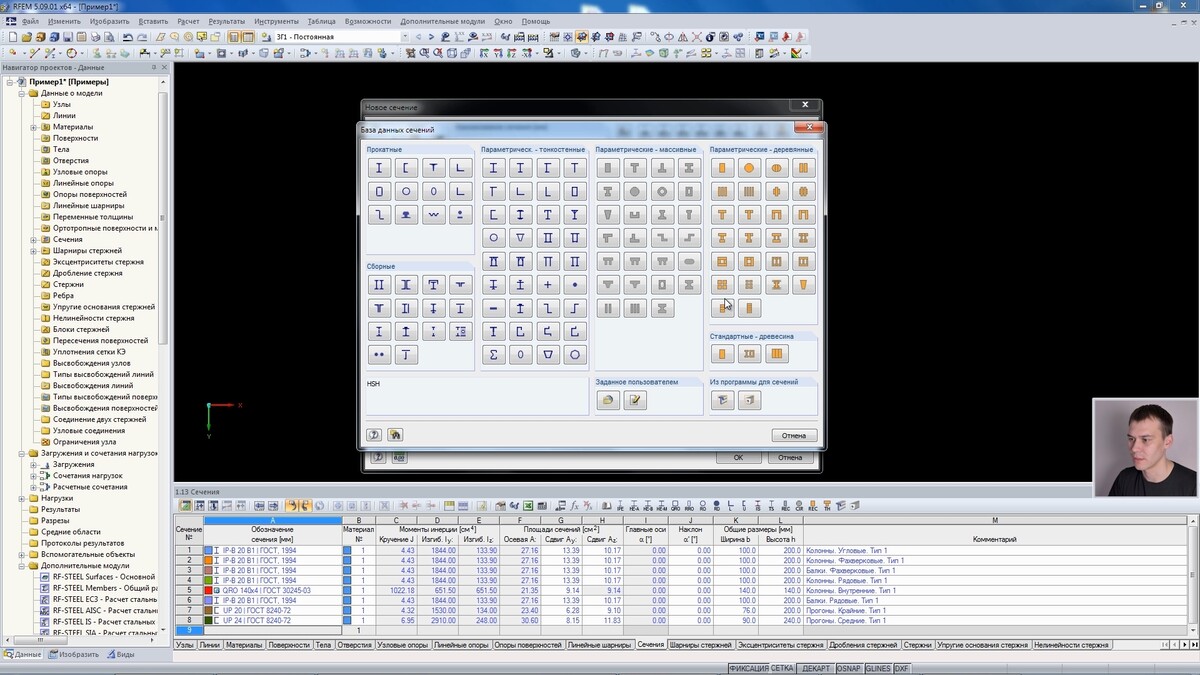The height and width of the screenshot is (675, 1200).
Task: Open the load case dropdown ЗГ1 - Постоянная
Action: (405, 37)
